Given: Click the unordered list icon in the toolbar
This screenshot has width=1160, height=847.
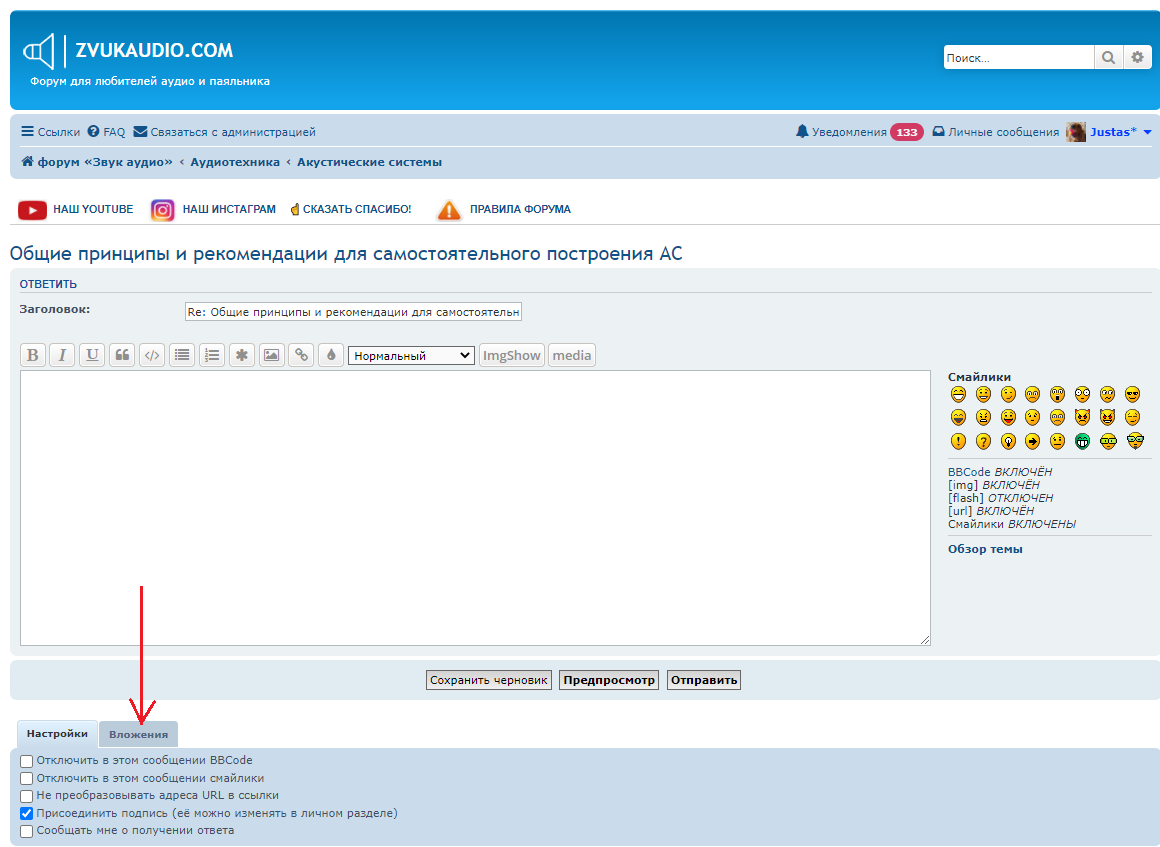Looking at the screenshot, I should (181, 355).
